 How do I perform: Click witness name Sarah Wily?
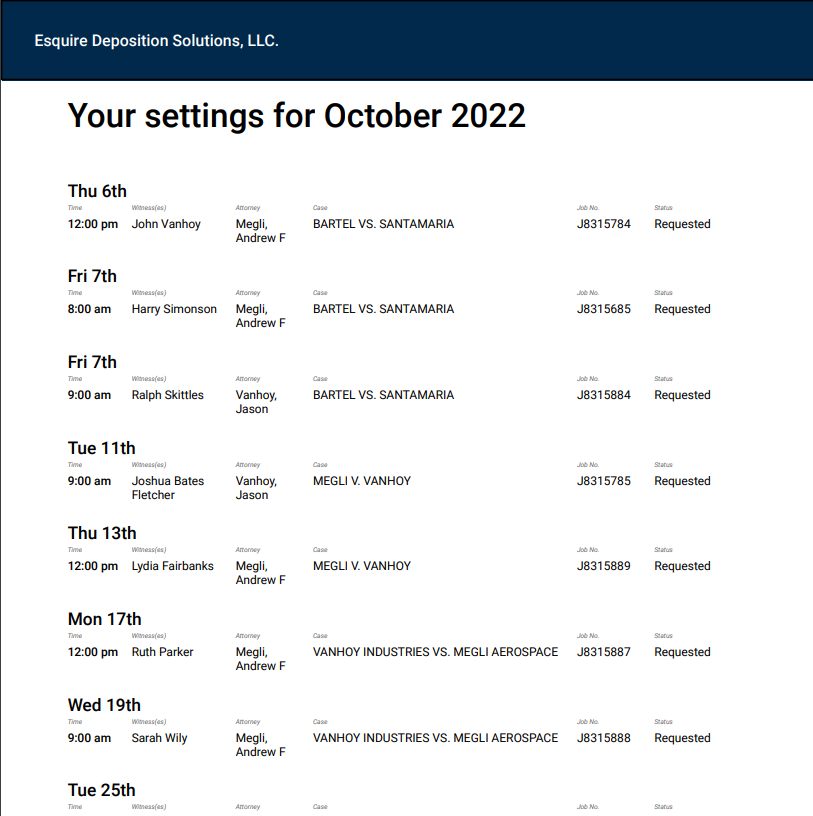point(159,738)
